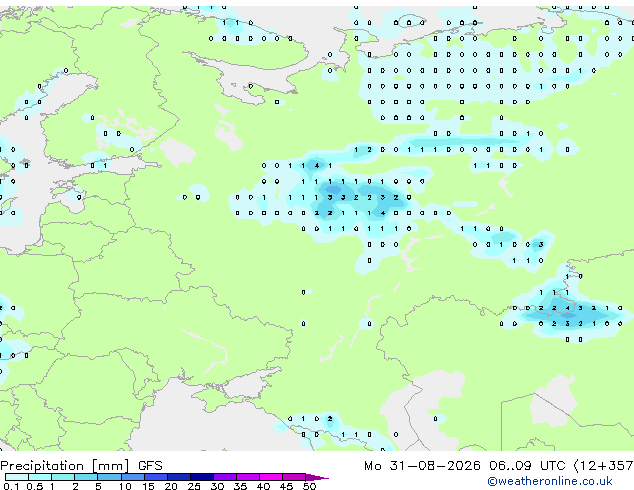Click the '10' legend scale label
The image size is (634, 490).
(x=125, y=486)
